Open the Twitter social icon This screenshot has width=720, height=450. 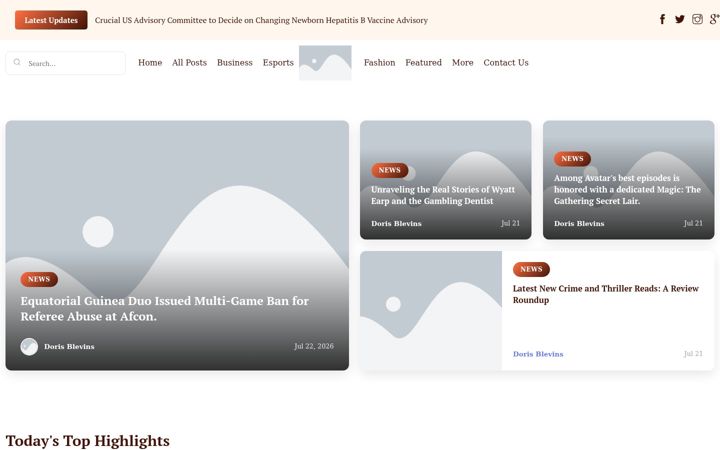click(680, 19)
